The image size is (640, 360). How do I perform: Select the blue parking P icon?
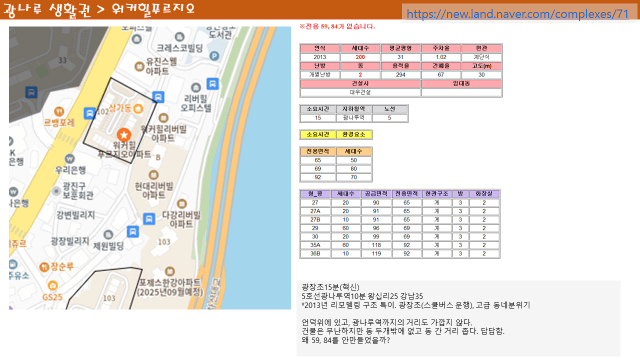[214, 56]
